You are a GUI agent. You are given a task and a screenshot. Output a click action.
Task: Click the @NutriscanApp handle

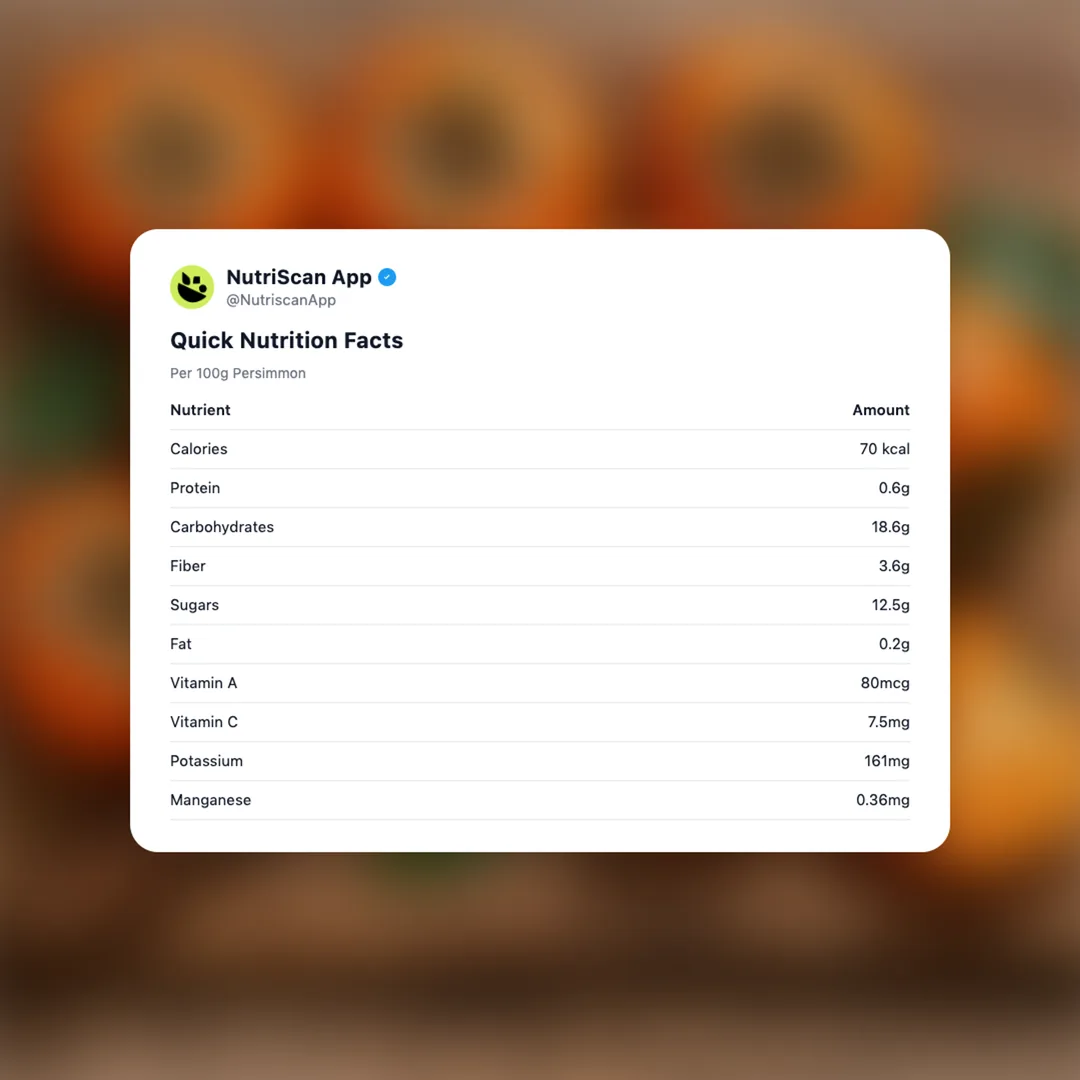281,300
